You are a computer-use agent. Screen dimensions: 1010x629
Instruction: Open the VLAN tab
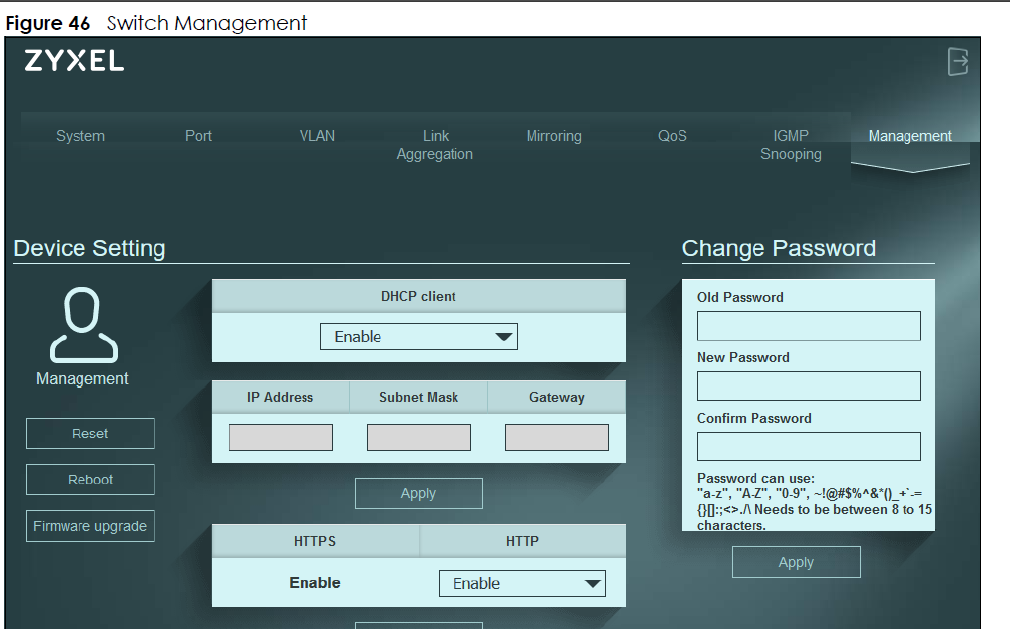(317, 136)
